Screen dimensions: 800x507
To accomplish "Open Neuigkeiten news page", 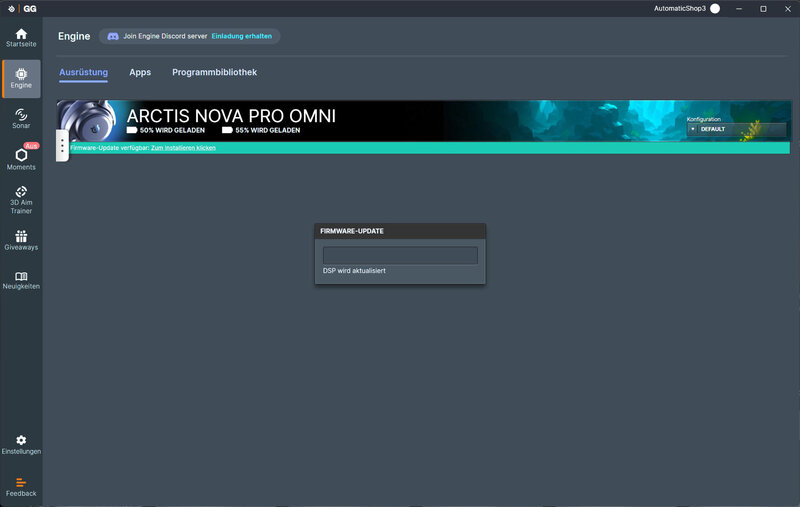I will click(21, 281).
